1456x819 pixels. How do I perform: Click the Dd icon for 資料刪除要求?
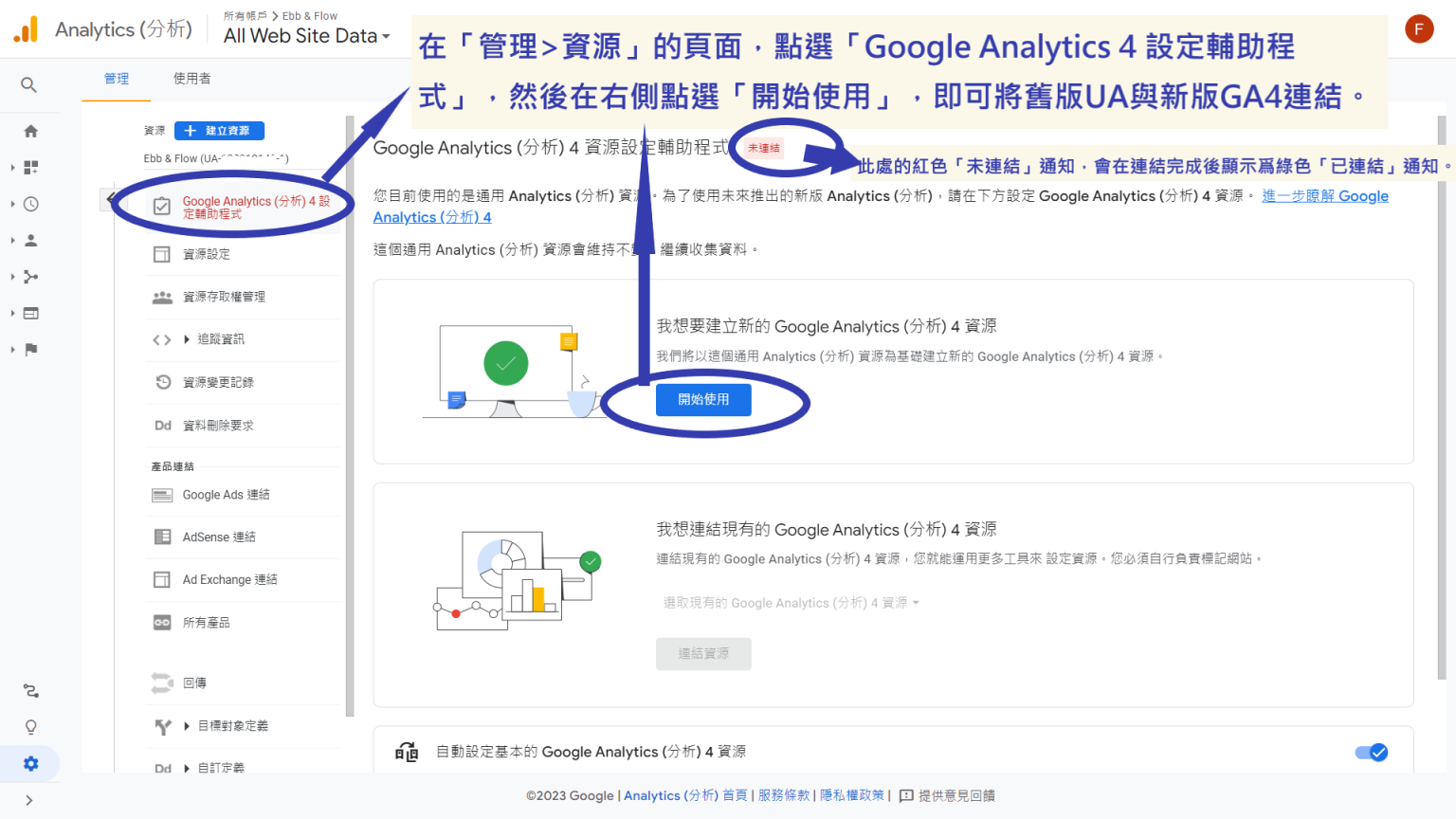[163, 426]
